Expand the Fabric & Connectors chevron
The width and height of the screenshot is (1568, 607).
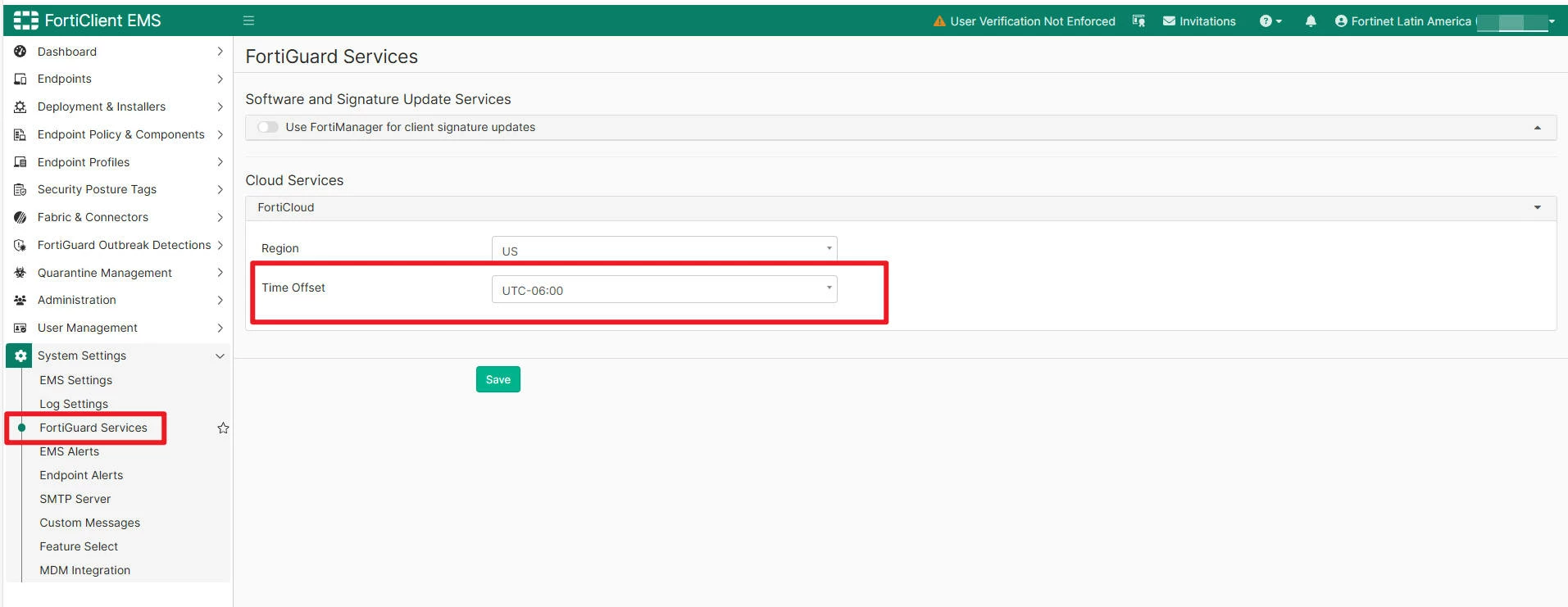(220, 218)
